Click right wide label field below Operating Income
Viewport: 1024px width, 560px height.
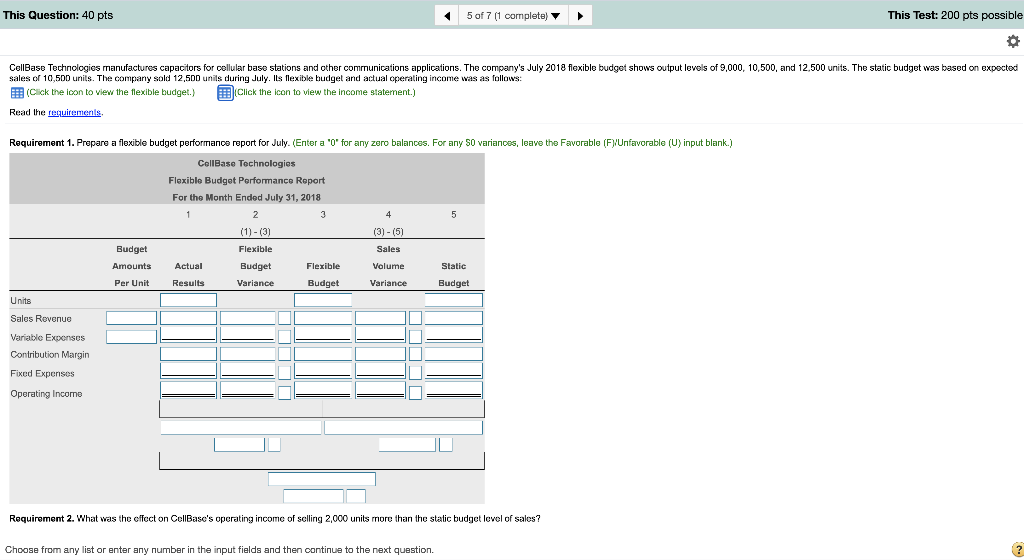pyautogui.click(x=403, y=428)
